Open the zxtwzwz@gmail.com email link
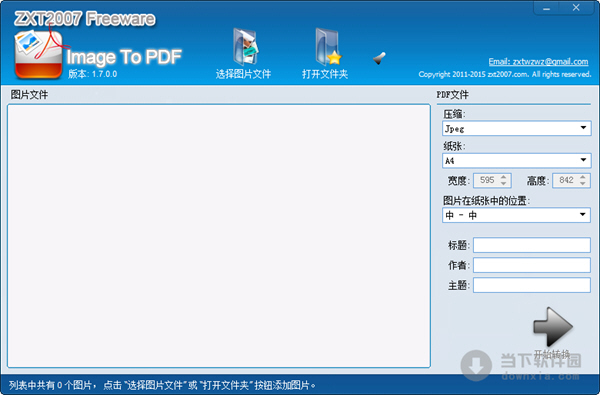Screen dimensions: 600x395 point(538,62)
